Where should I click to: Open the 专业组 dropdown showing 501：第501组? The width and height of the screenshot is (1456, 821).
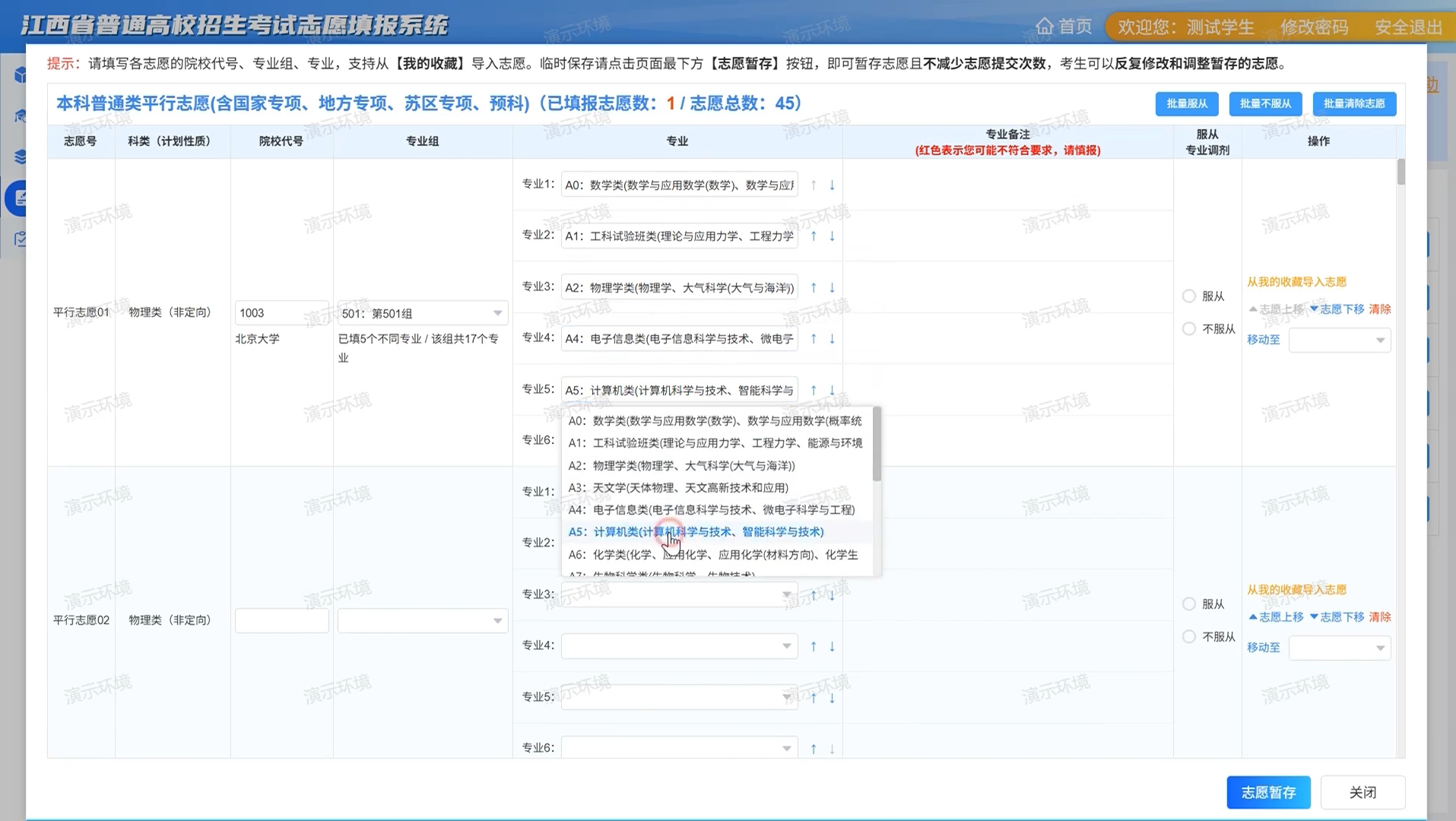pyautogui.click(x=422, y=313)
